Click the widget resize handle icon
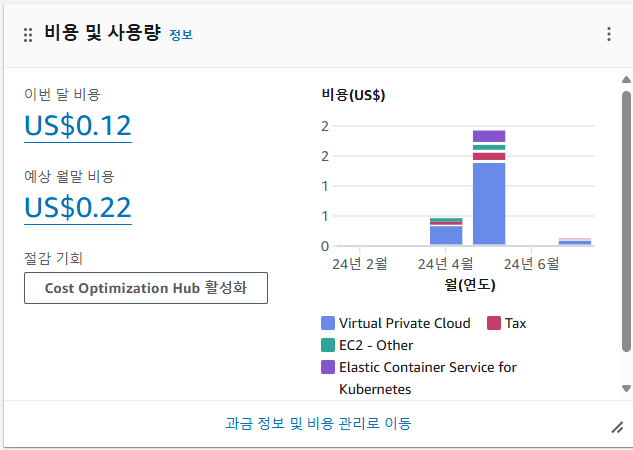The height and width of the screenshot is (450, 633). [x=617, y=427]
